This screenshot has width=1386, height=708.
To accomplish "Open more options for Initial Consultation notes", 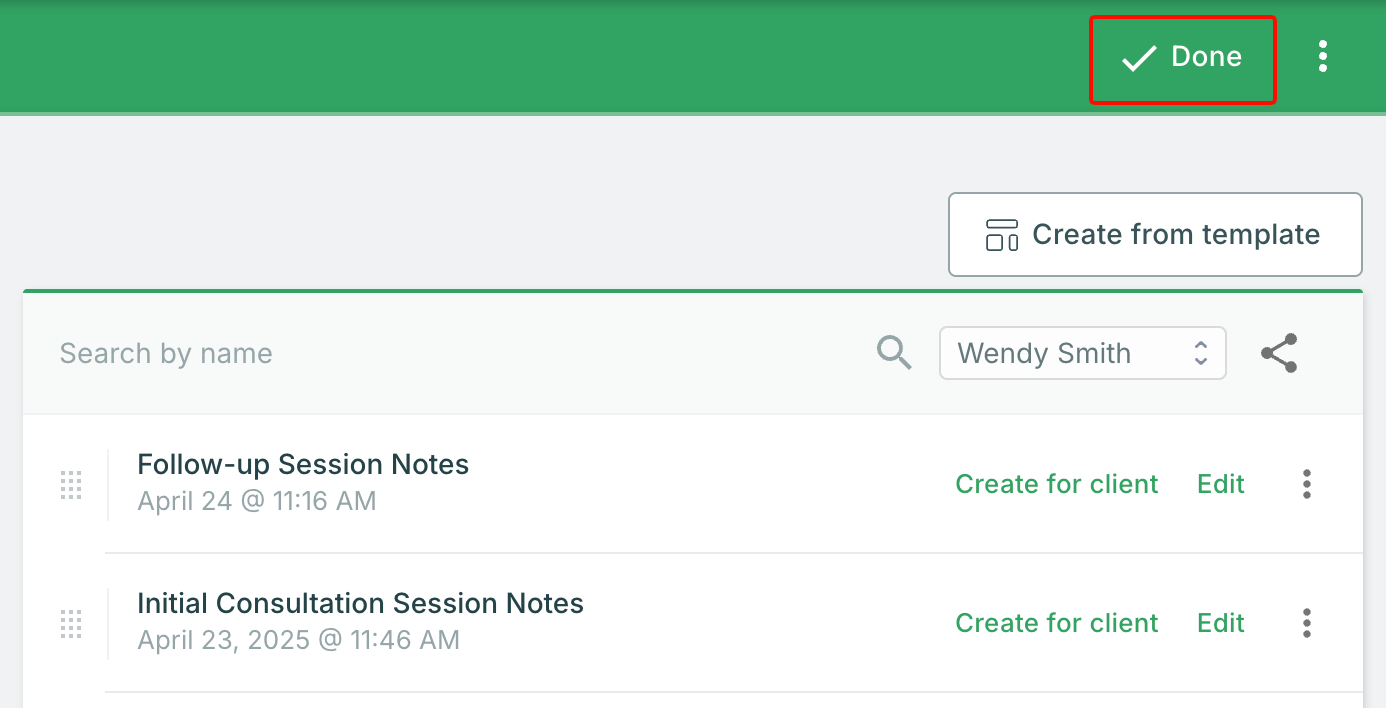I will pos(1307,623).
